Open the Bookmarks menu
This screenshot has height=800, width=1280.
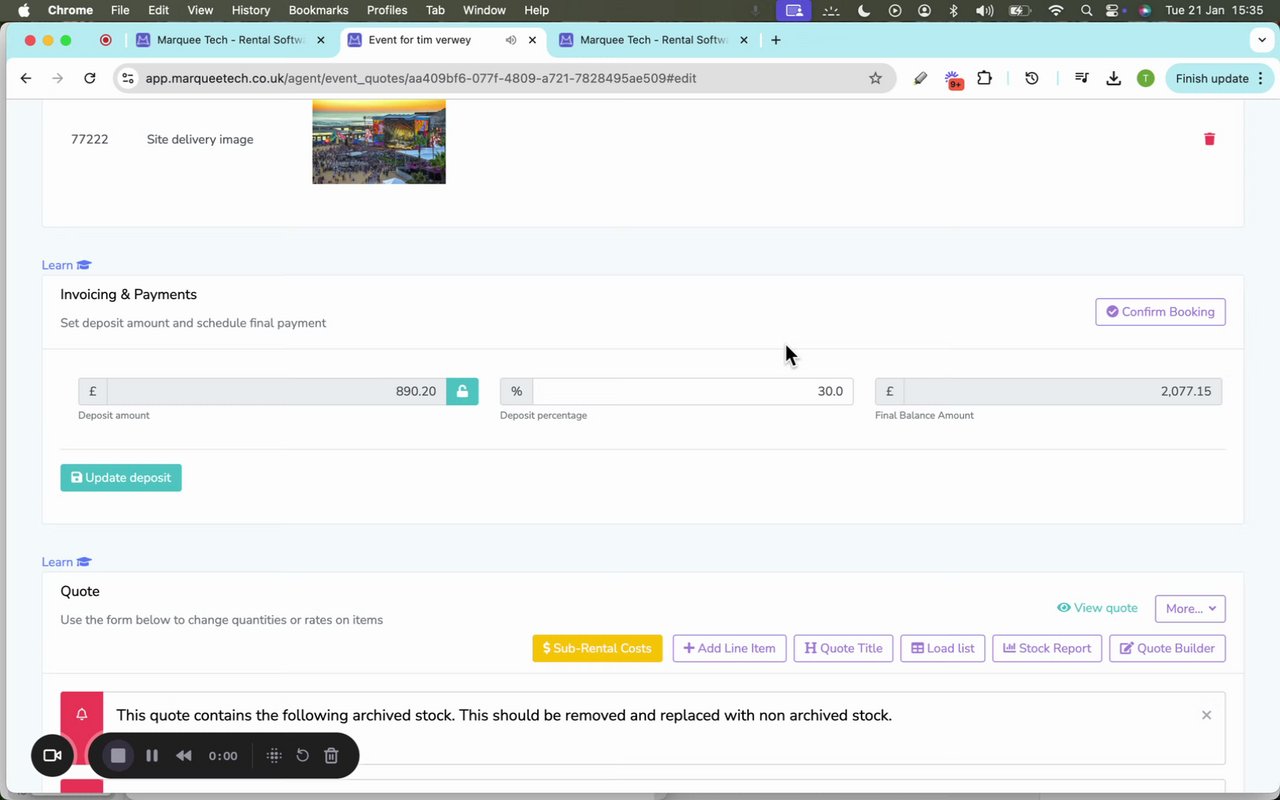[x=318, y=10]
